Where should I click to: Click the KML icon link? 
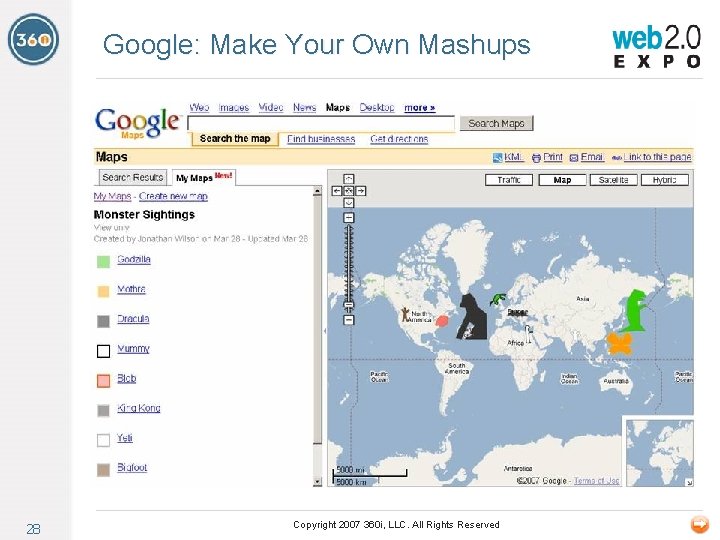[x=508, y=157]
